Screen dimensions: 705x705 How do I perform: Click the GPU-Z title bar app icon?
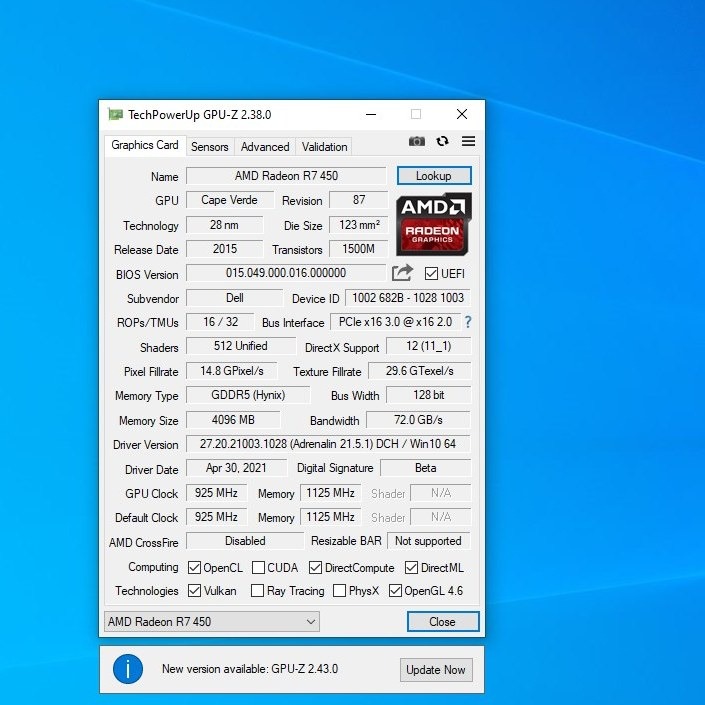tap(116, 115)
